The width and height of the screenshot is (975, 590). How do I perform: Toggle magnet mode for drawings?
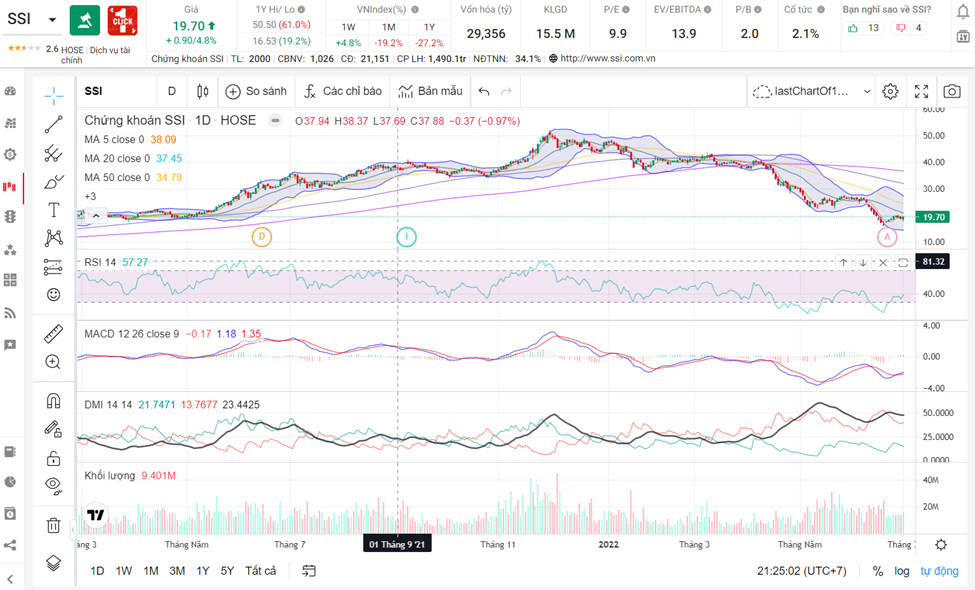pos(53,401)
